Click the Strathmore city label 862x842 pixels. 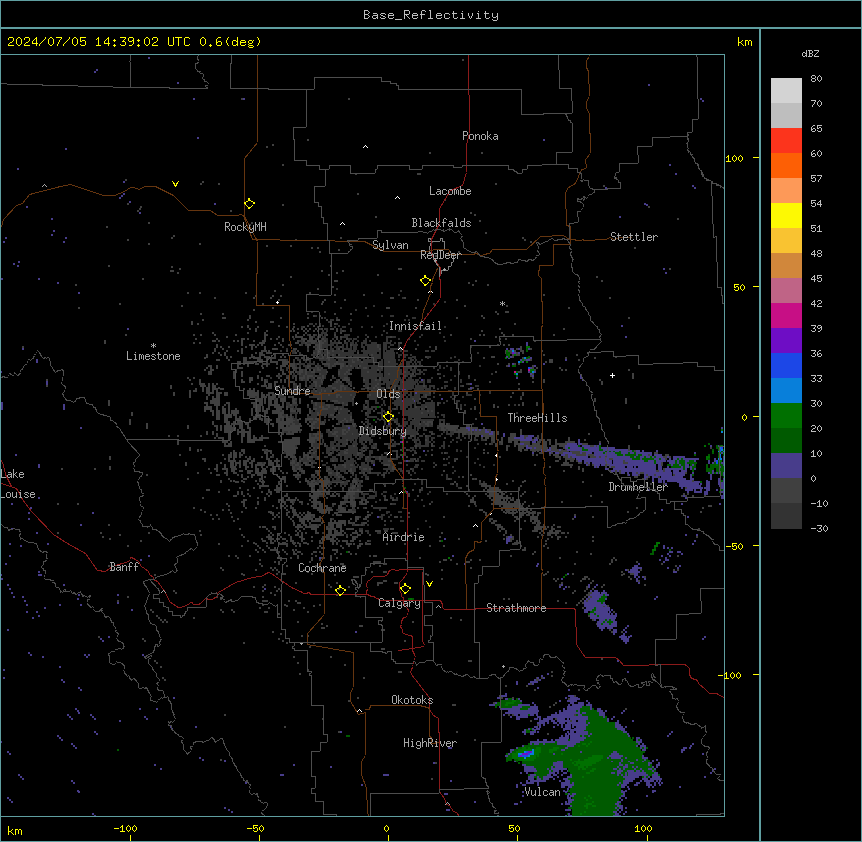[x=516, y=608]
